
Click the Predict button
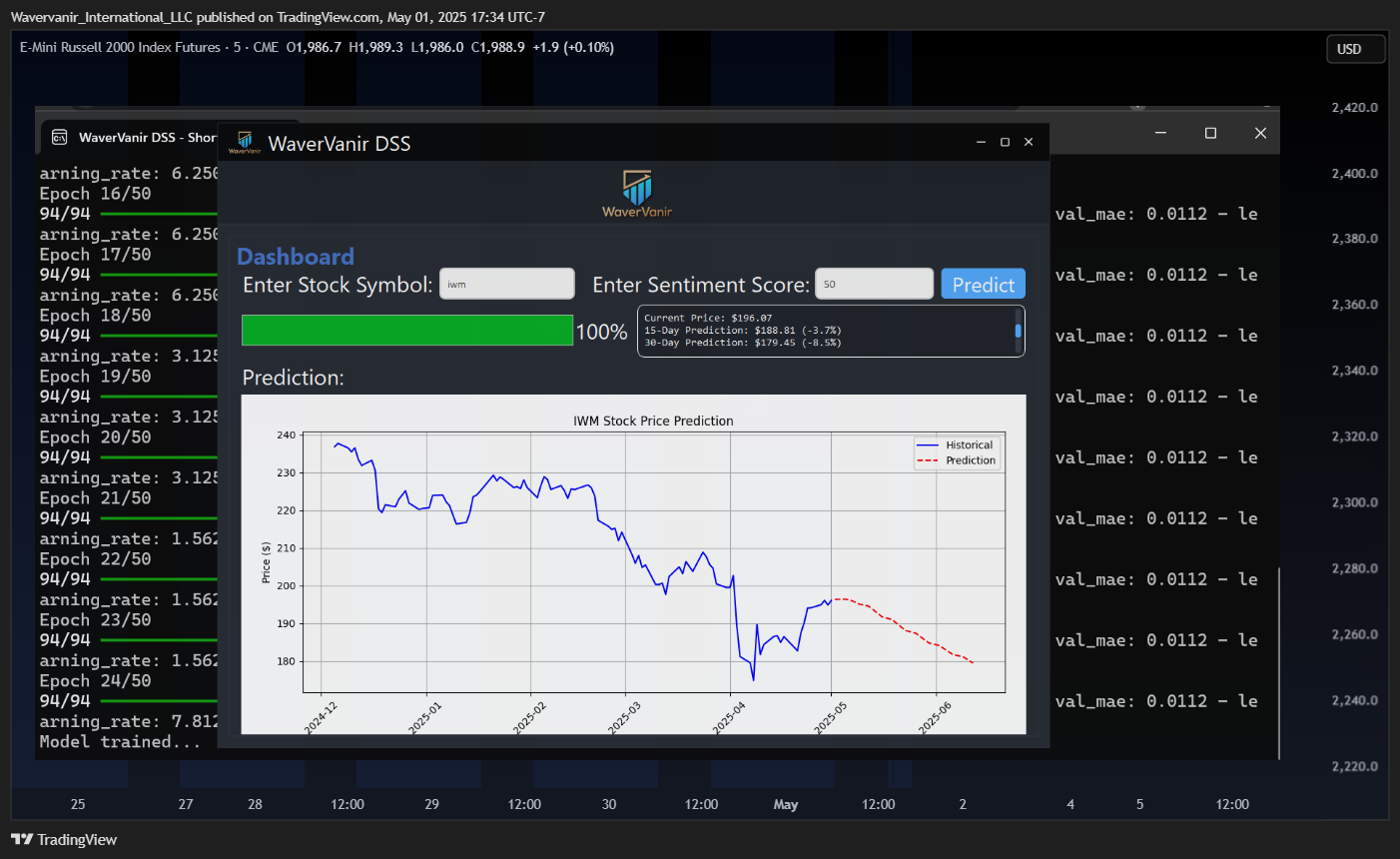983,285
